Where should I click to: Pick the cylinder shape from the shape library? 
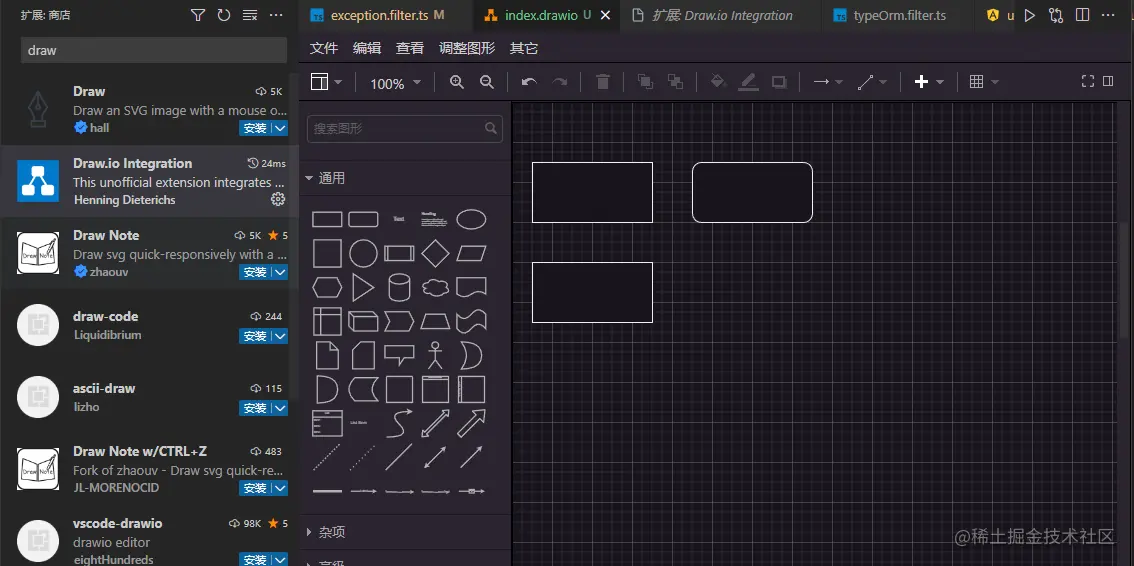tap(399, 288)
